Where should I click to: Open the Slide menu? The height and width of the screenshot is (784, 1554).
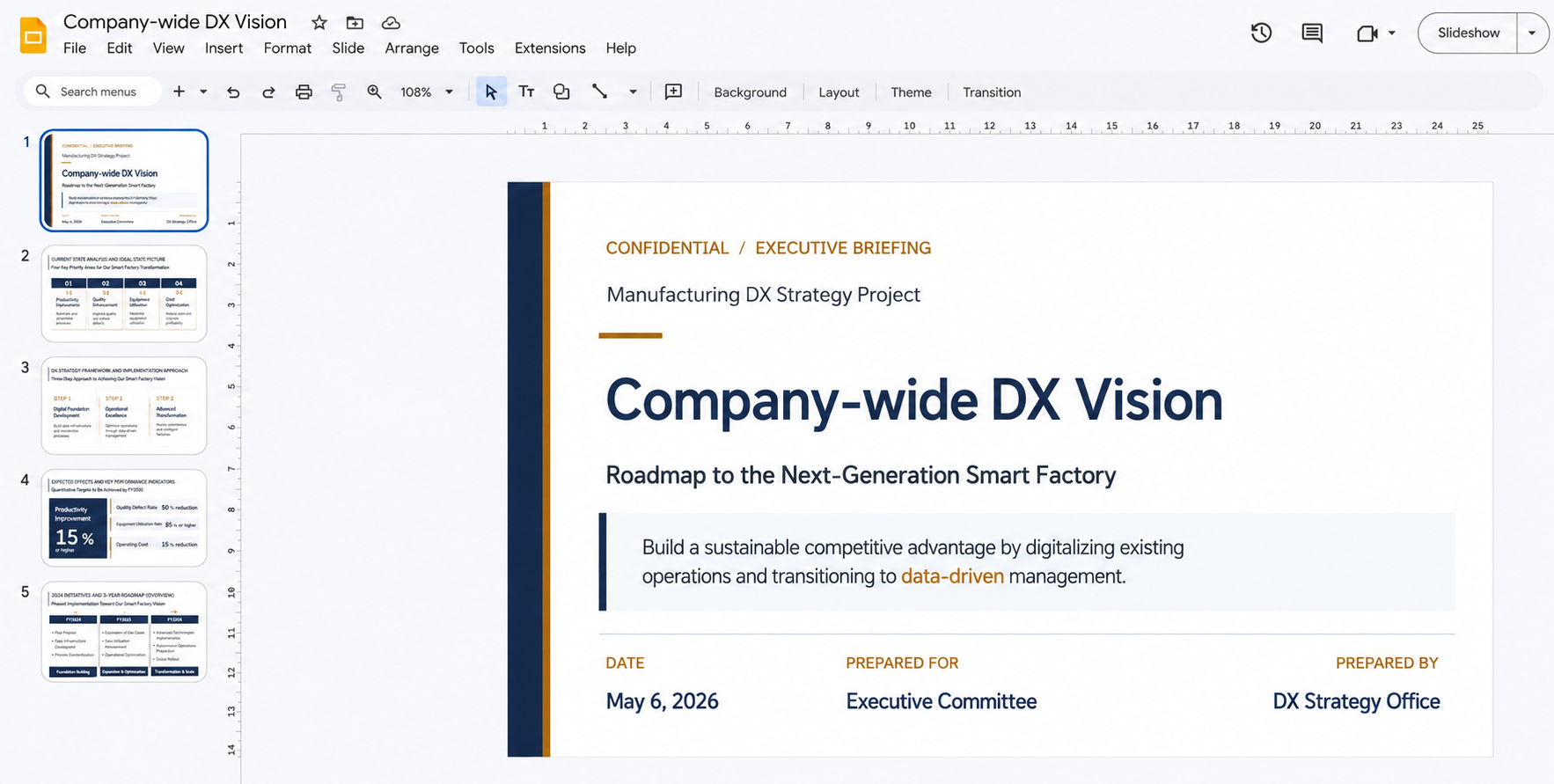coord(348,48)
